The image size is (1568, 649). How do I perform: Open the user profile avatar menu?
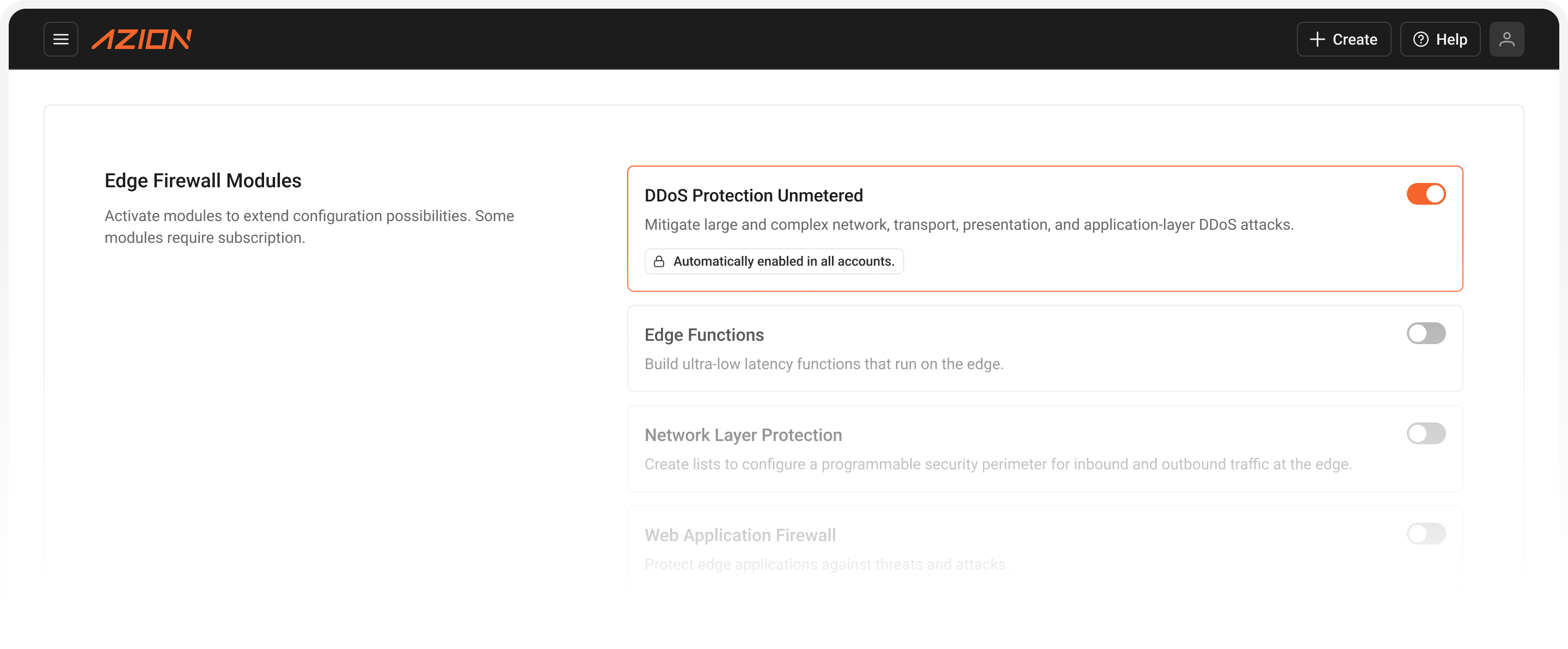tap(1506, 40)
